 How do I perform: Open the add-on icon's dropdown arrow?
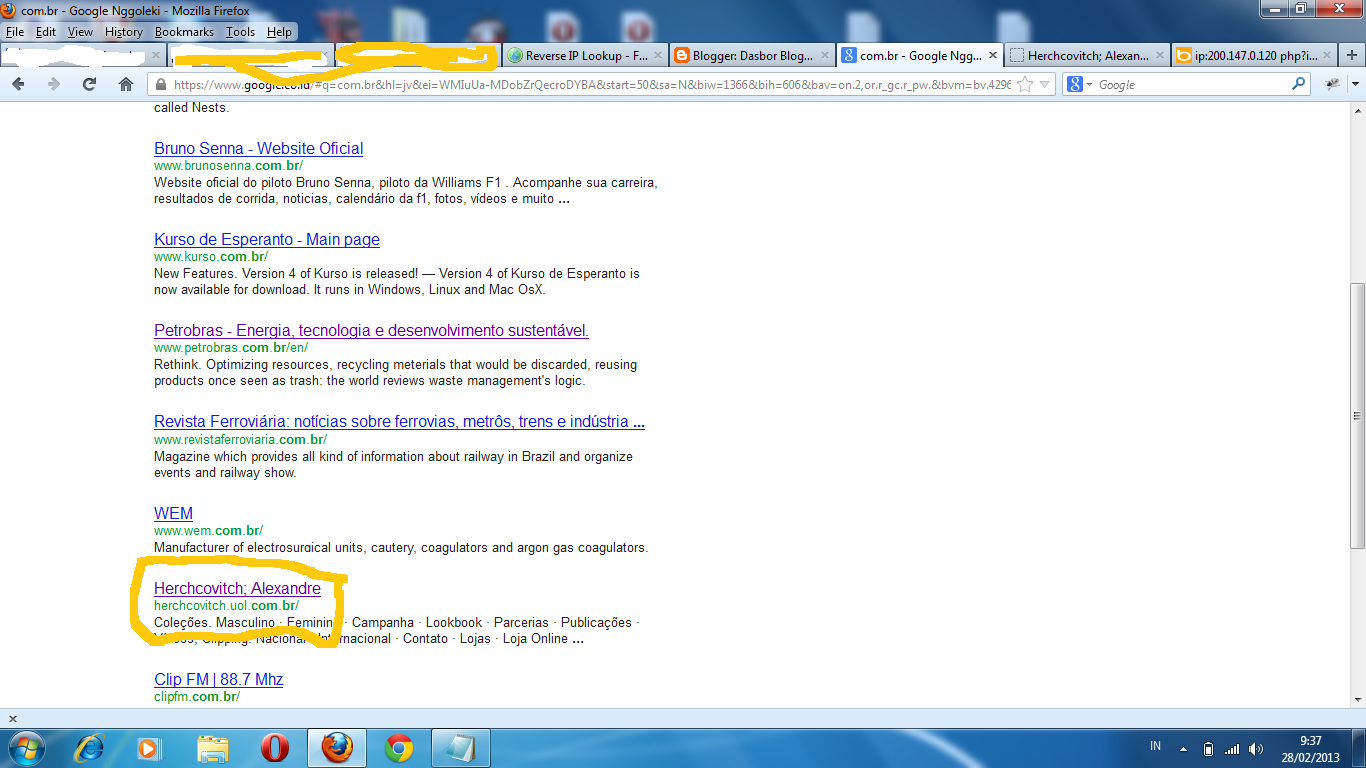click(1355, 85)
